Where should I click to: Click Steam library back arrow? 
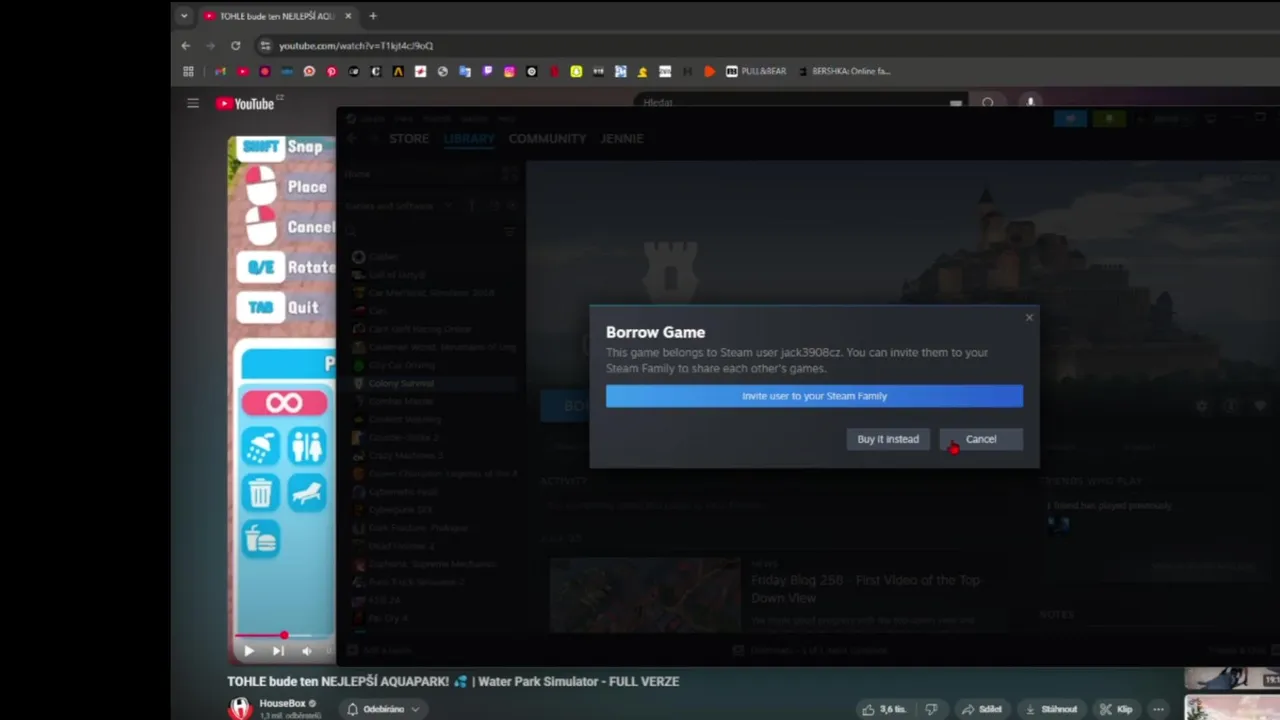tap(352, 138)
